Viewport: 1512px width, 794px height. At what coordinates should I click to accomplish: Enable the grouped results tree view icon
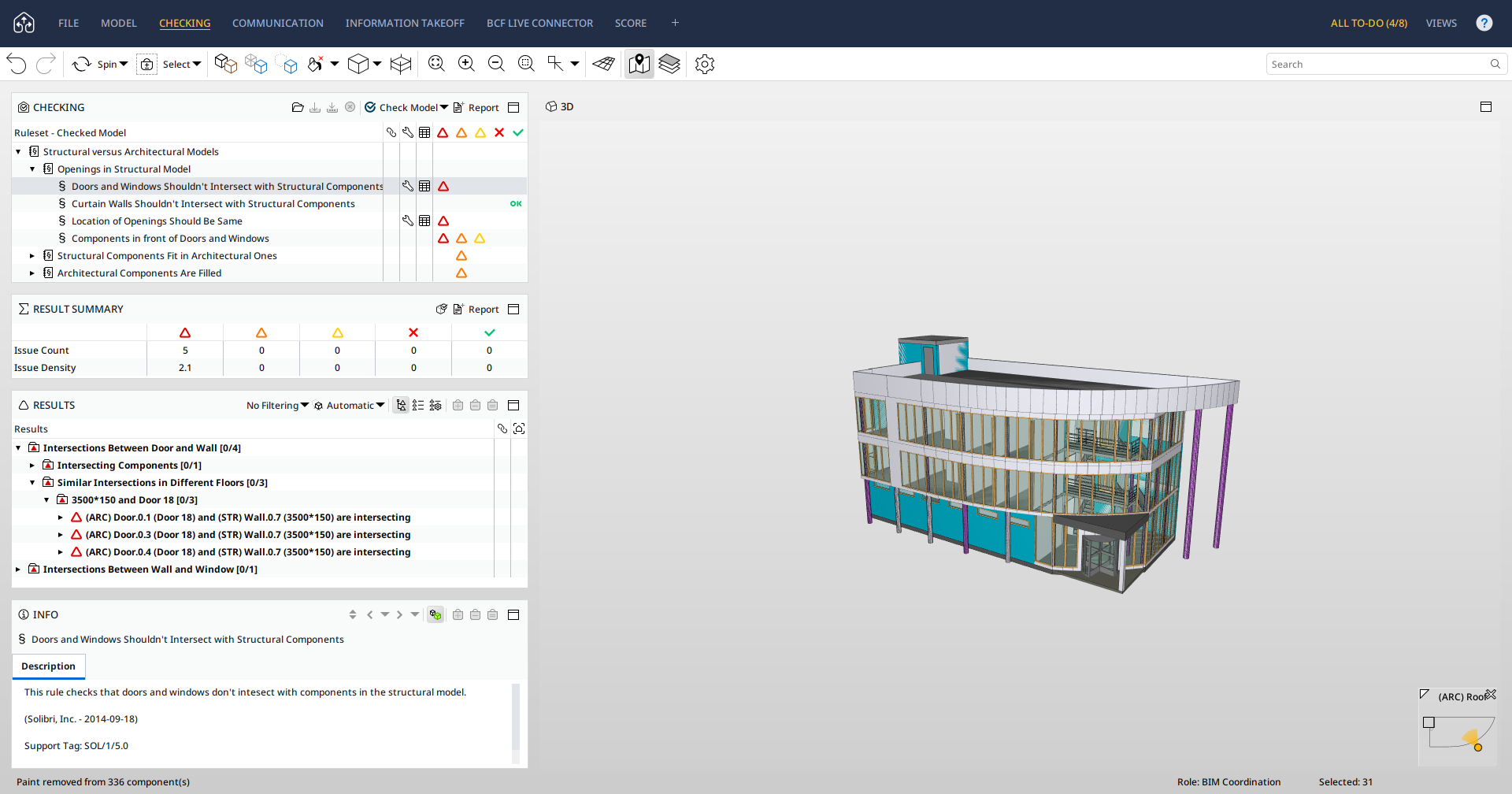401,405
